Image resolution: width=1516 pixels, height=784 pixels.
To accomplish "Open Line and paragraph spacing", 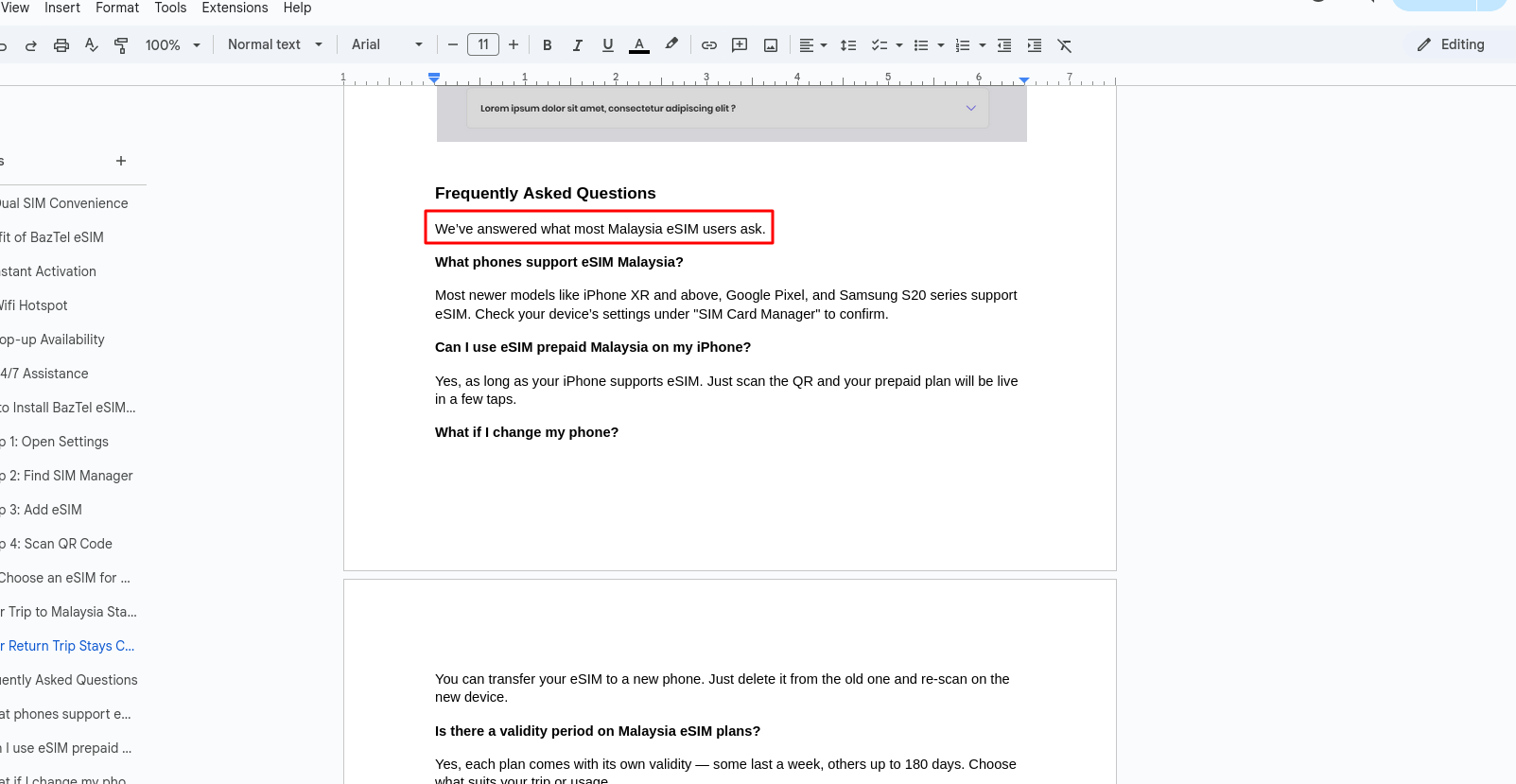I will click(848, 45).
